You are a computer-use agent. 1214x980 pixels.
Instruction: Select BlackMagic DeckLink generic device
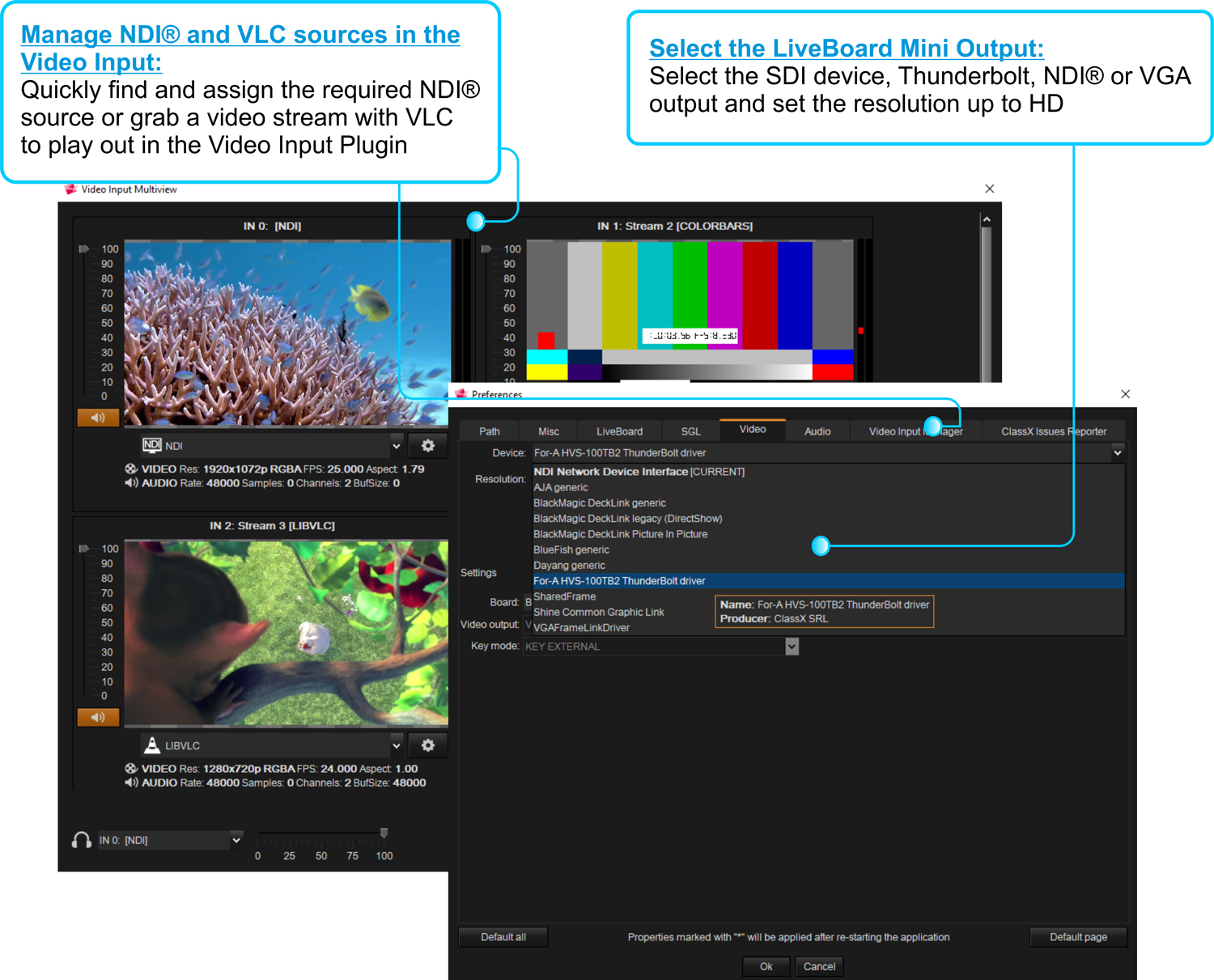[599, 503]
